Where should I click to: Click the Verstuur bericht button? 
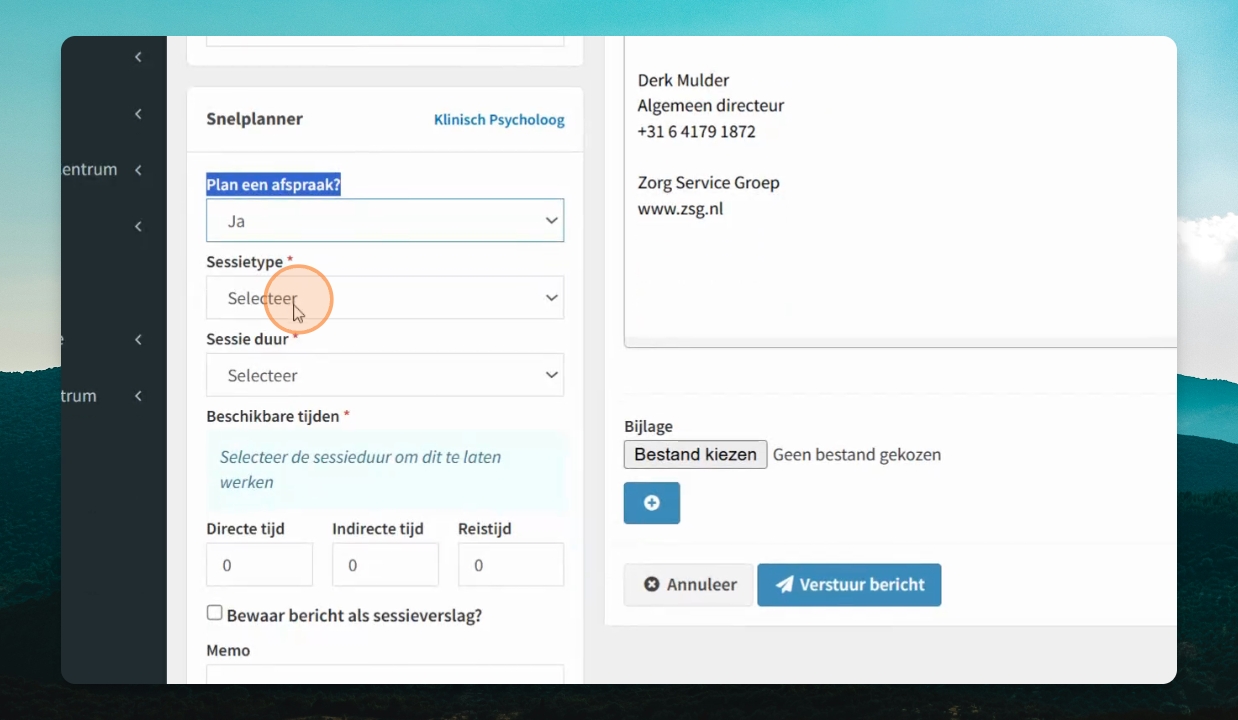pyautogui.click(x=849, y=585)
